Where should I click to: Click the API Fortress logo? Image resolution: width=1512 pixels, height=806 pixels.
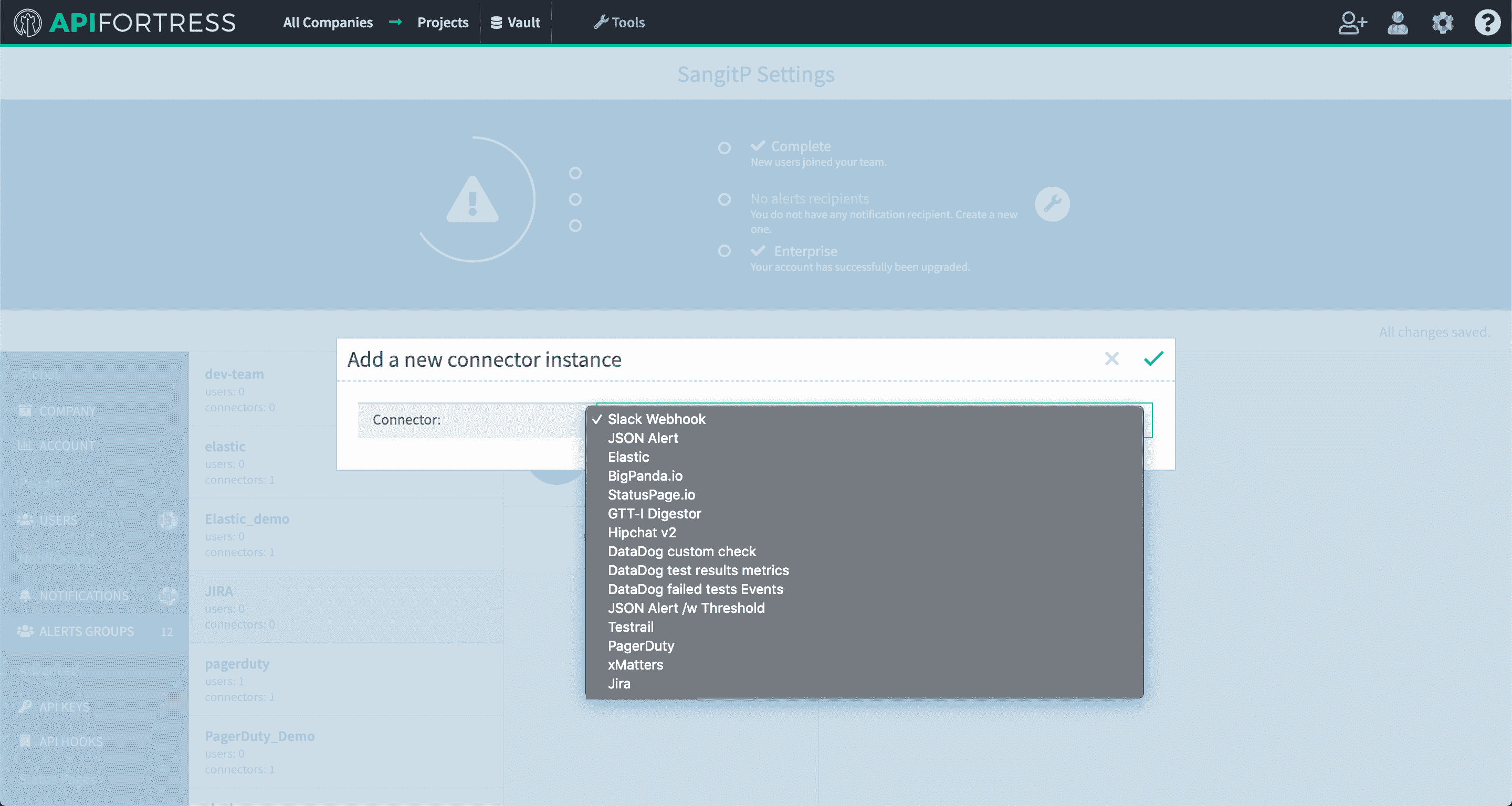(x=124, y=22)
